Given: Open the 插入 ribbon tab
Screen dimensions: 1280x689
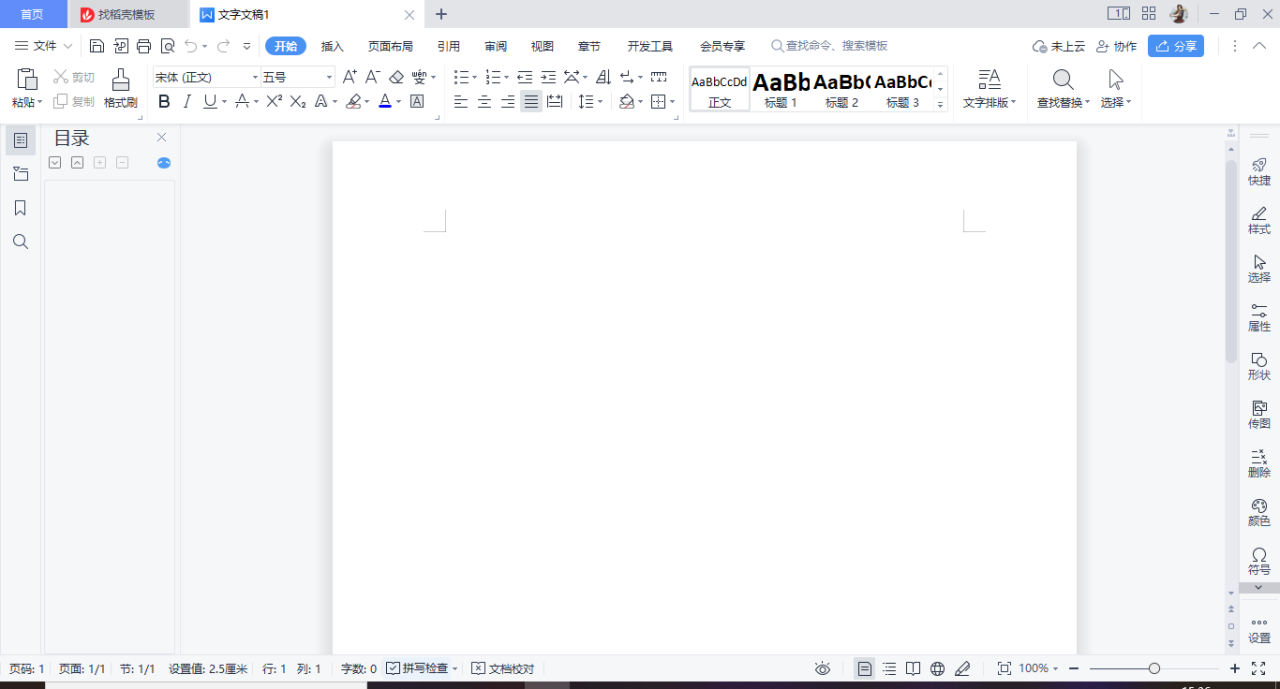Looking at the screenshot, I should click(332, 46).
